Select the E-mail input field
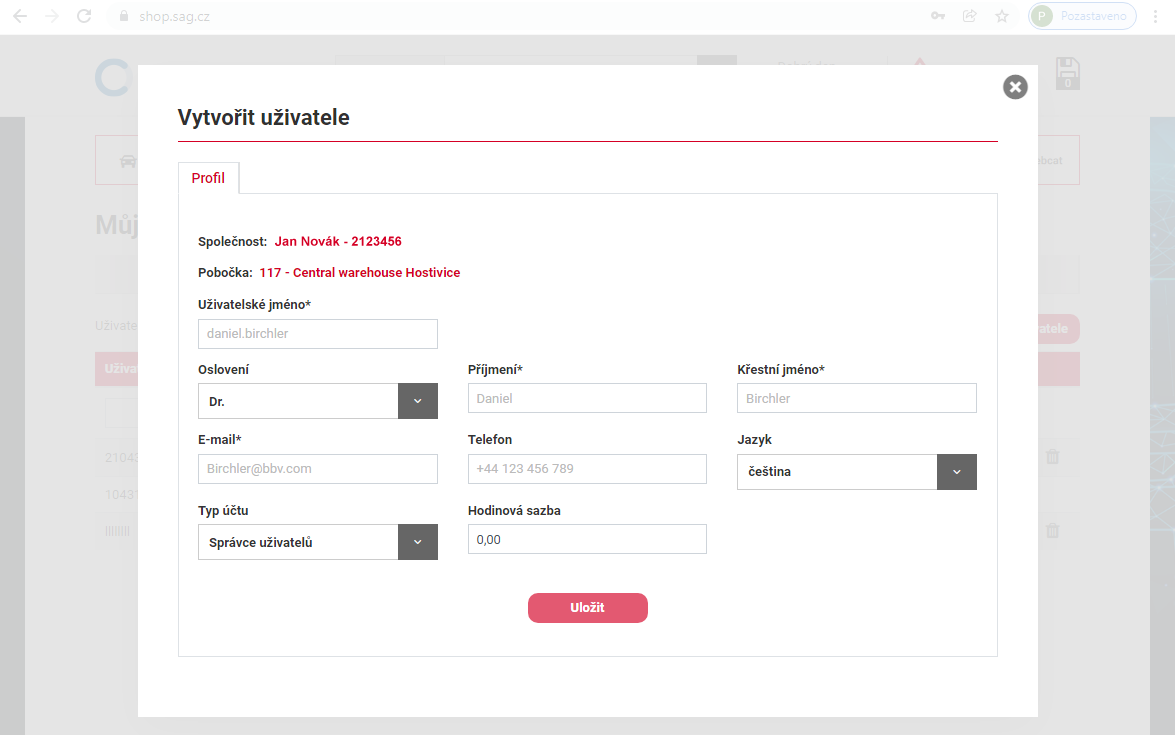1175x735 pixels. point(318,469)
